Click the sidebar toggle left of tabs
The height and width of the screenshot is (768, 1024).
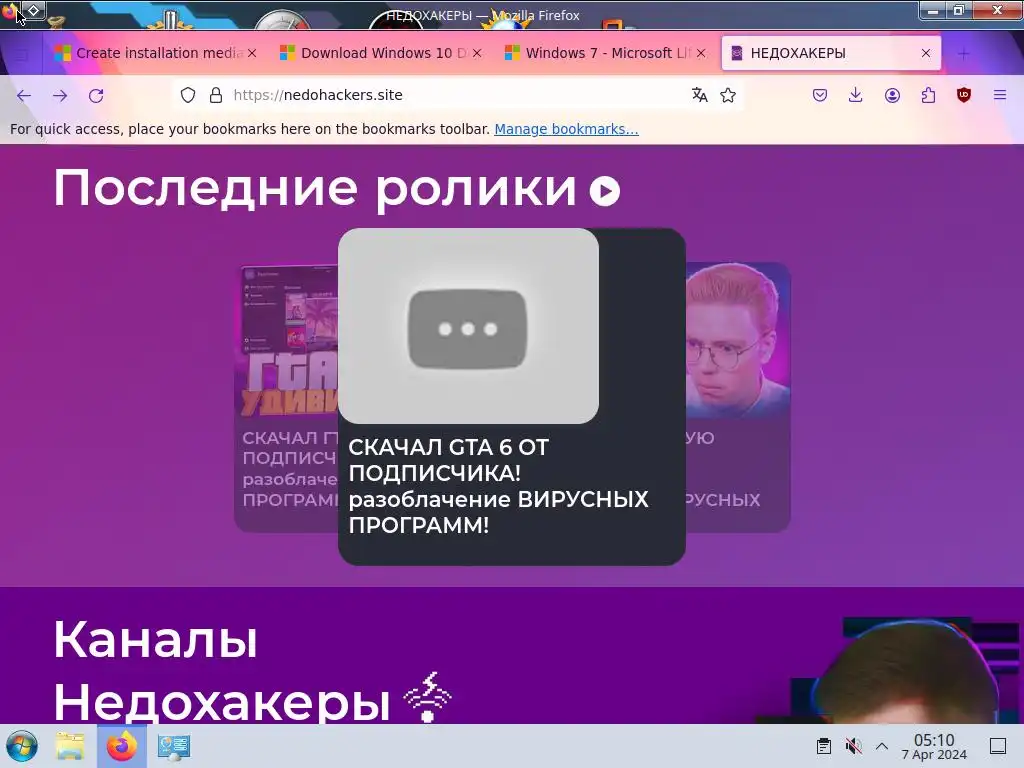point(22,55)
